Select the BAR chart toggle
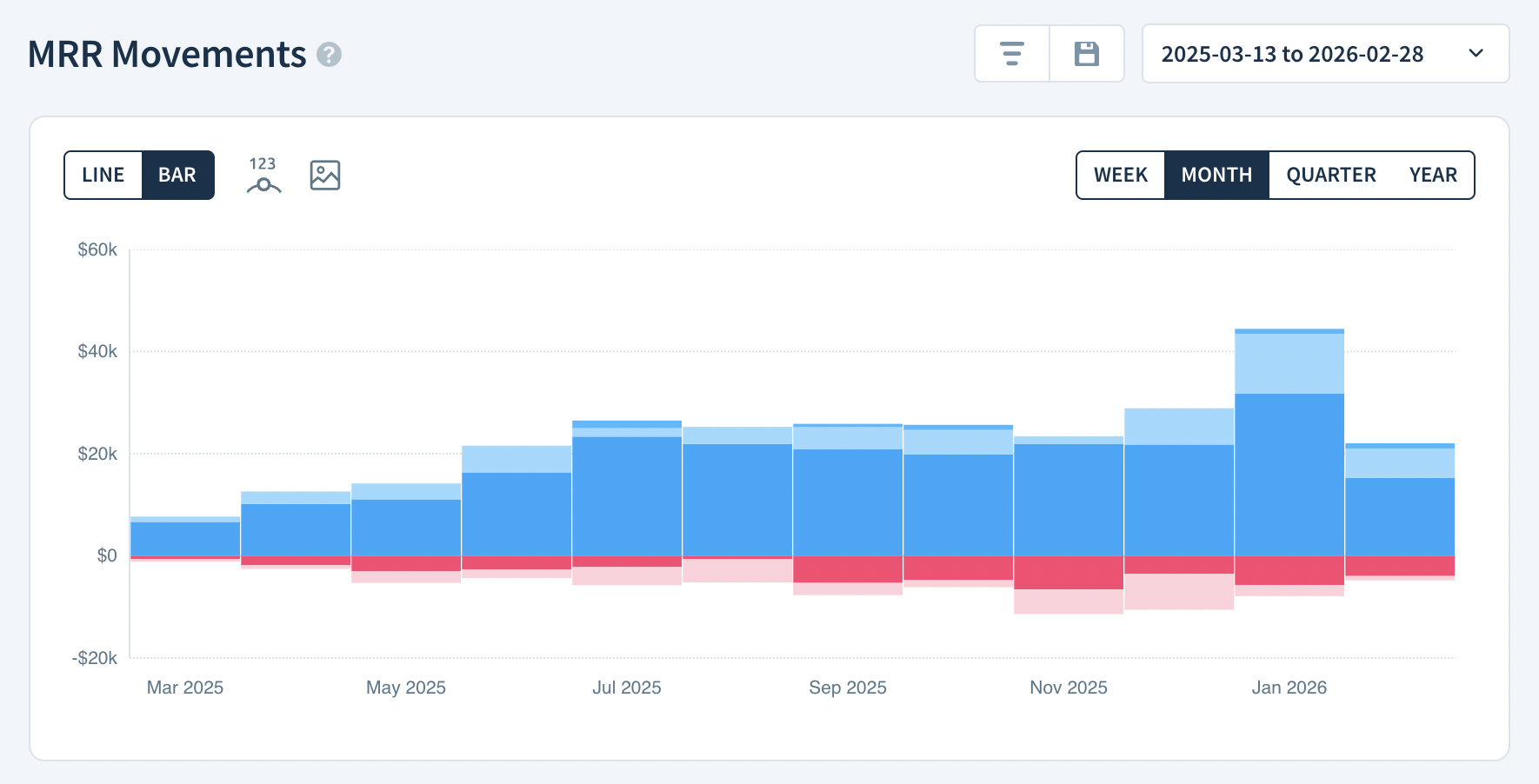The width and height of the screenshot is (1539, 784). [x=178, y=175]
